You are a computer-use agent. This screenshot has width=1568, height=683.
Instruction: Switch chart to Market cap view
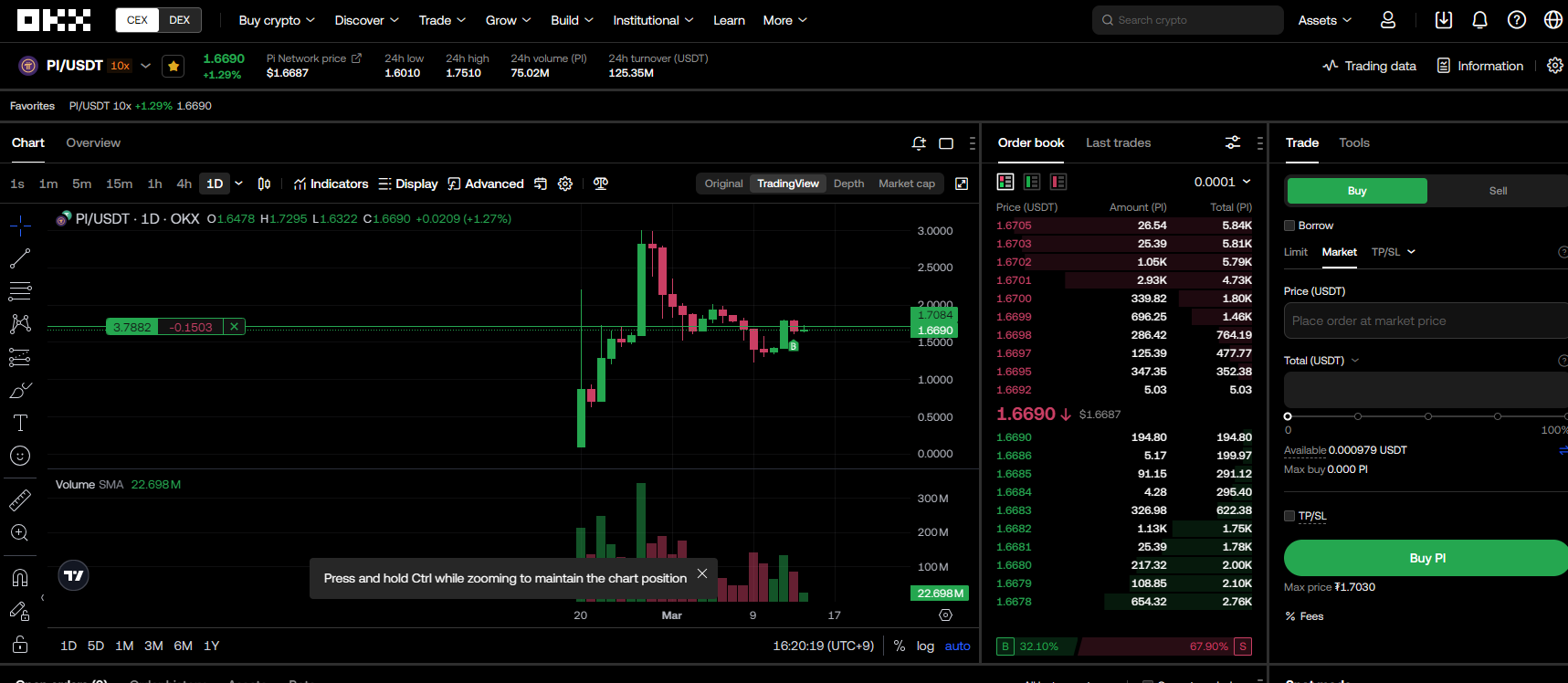(906, 184)
